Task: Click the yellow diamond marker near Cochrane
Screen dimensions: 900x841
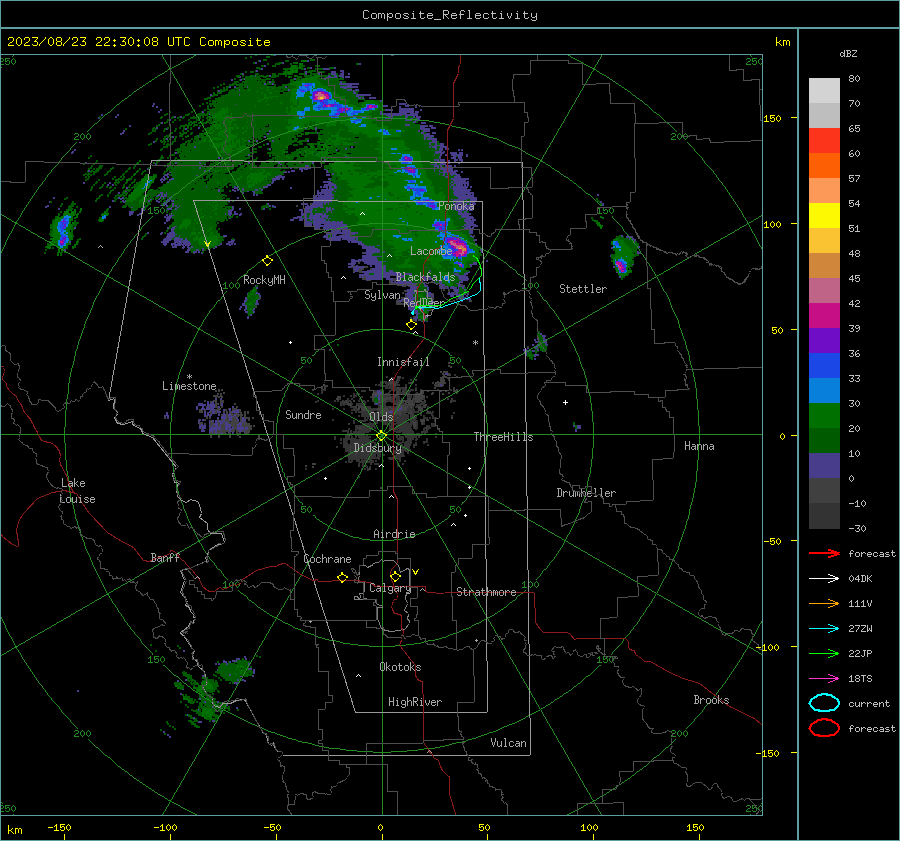Action: point(343,577)
